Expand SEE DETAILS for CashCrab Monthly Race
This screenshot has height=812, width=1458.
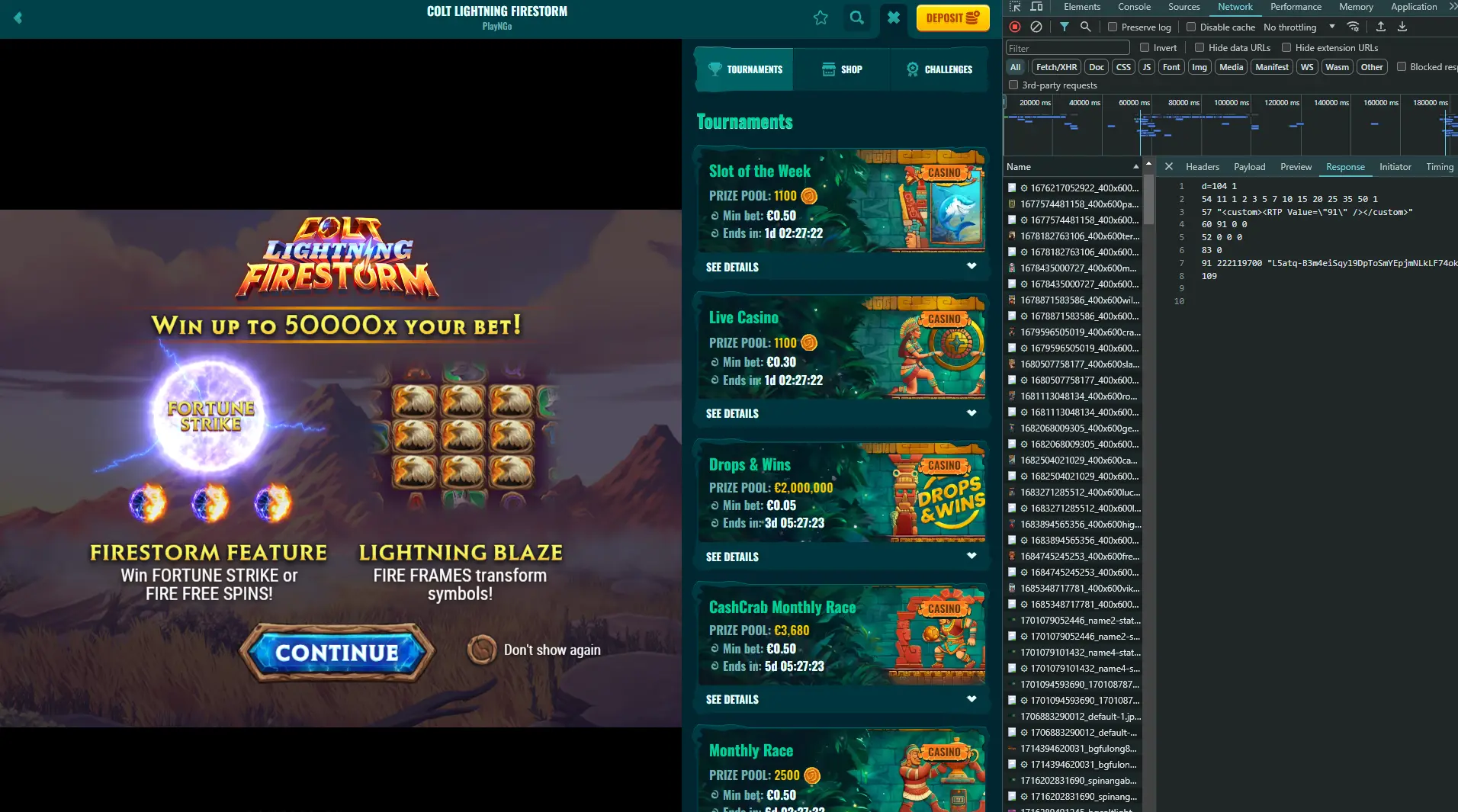pyautogui.click(x=842, y=699)
